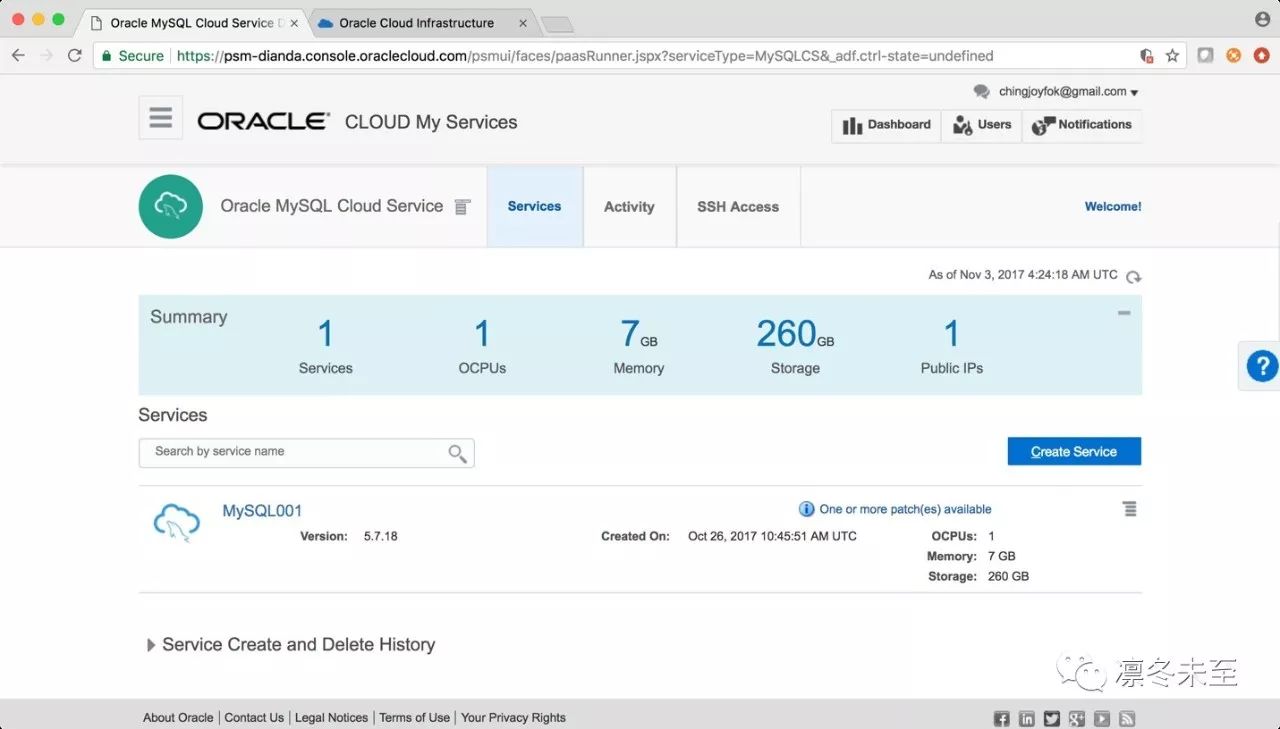Click the orange circular extension icon

1234,56
